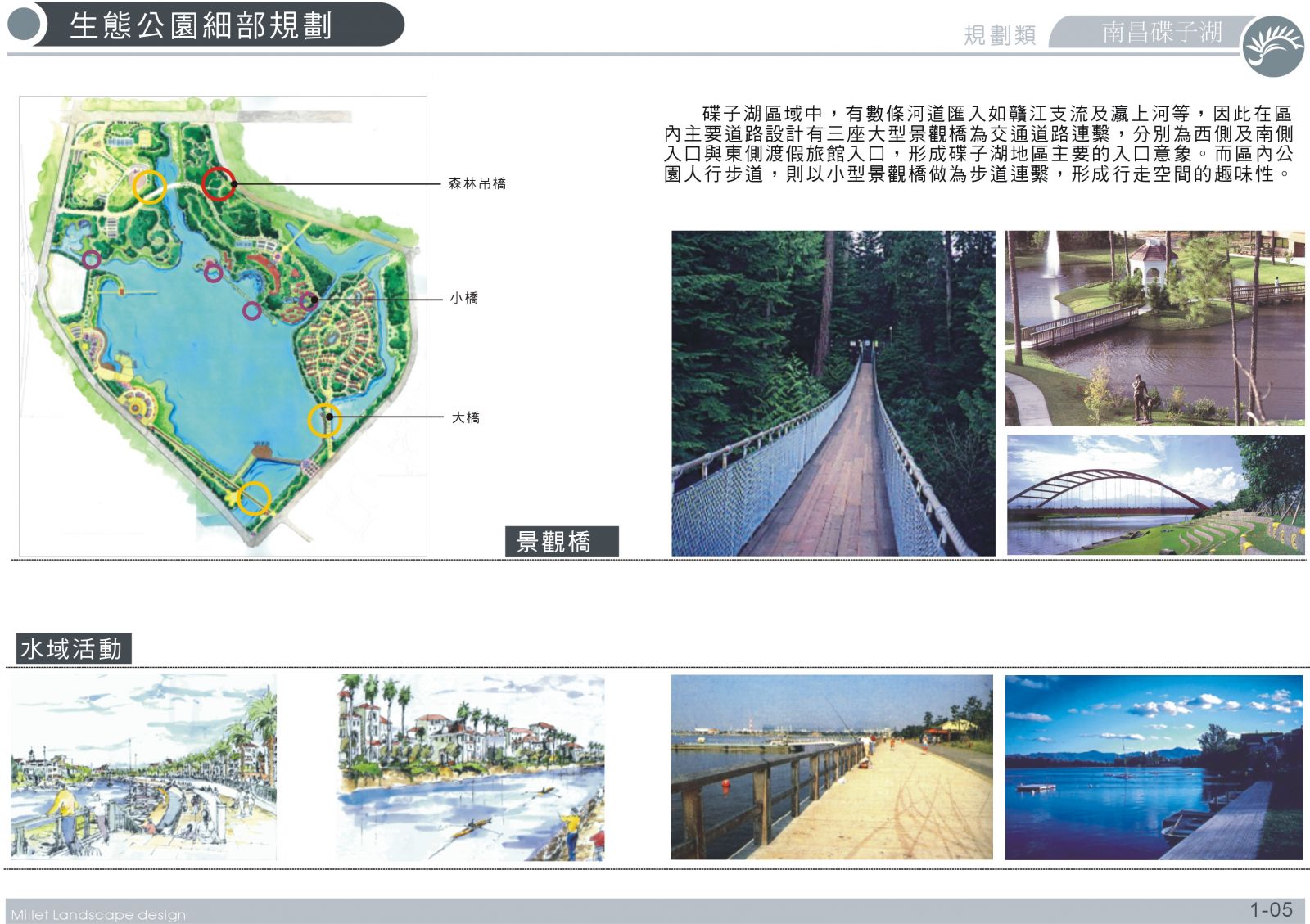1310x924 pixels.
Task: Toggle the yellow 大橋 circle on map
Action: pyautogui.click(x=326, y=420)
